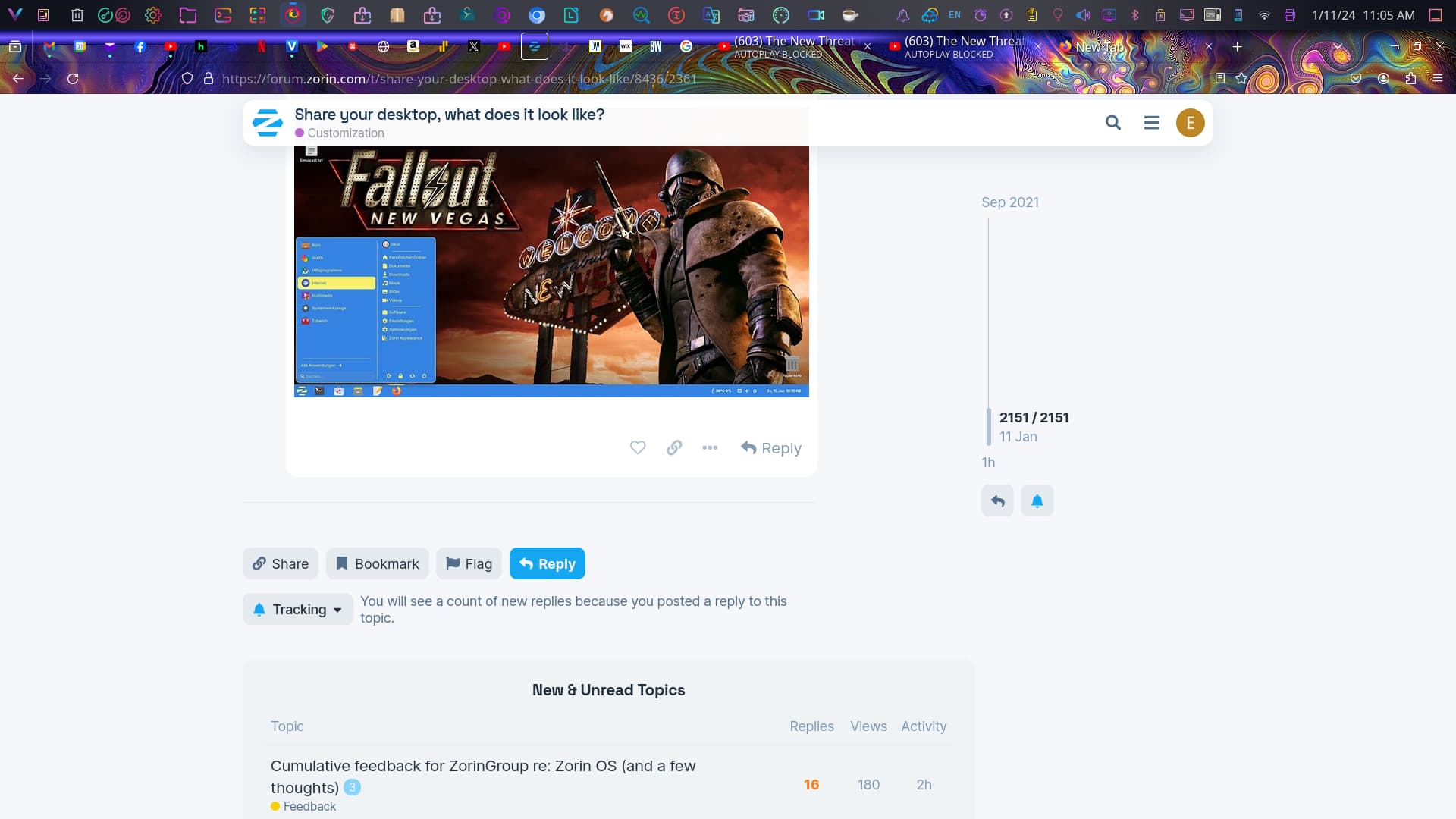Image resolution: width=1456 pixels, height=819 pixels.
Task: Click the blue Reply button
Action: pos(548,563)
